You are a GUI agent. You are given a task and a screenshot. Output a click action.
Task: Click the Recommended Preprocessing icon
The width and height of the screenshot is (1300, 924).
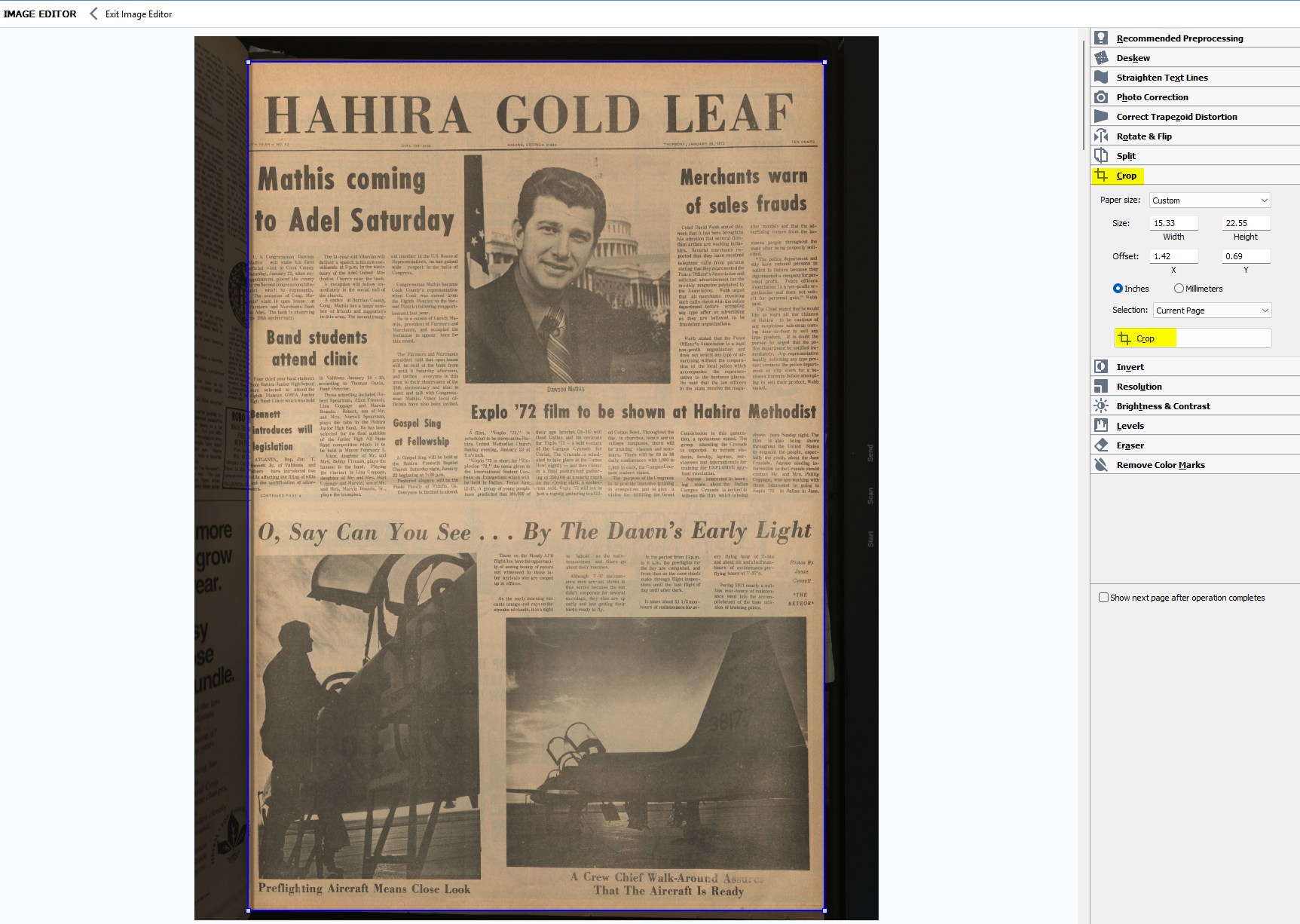[1101, 38]
